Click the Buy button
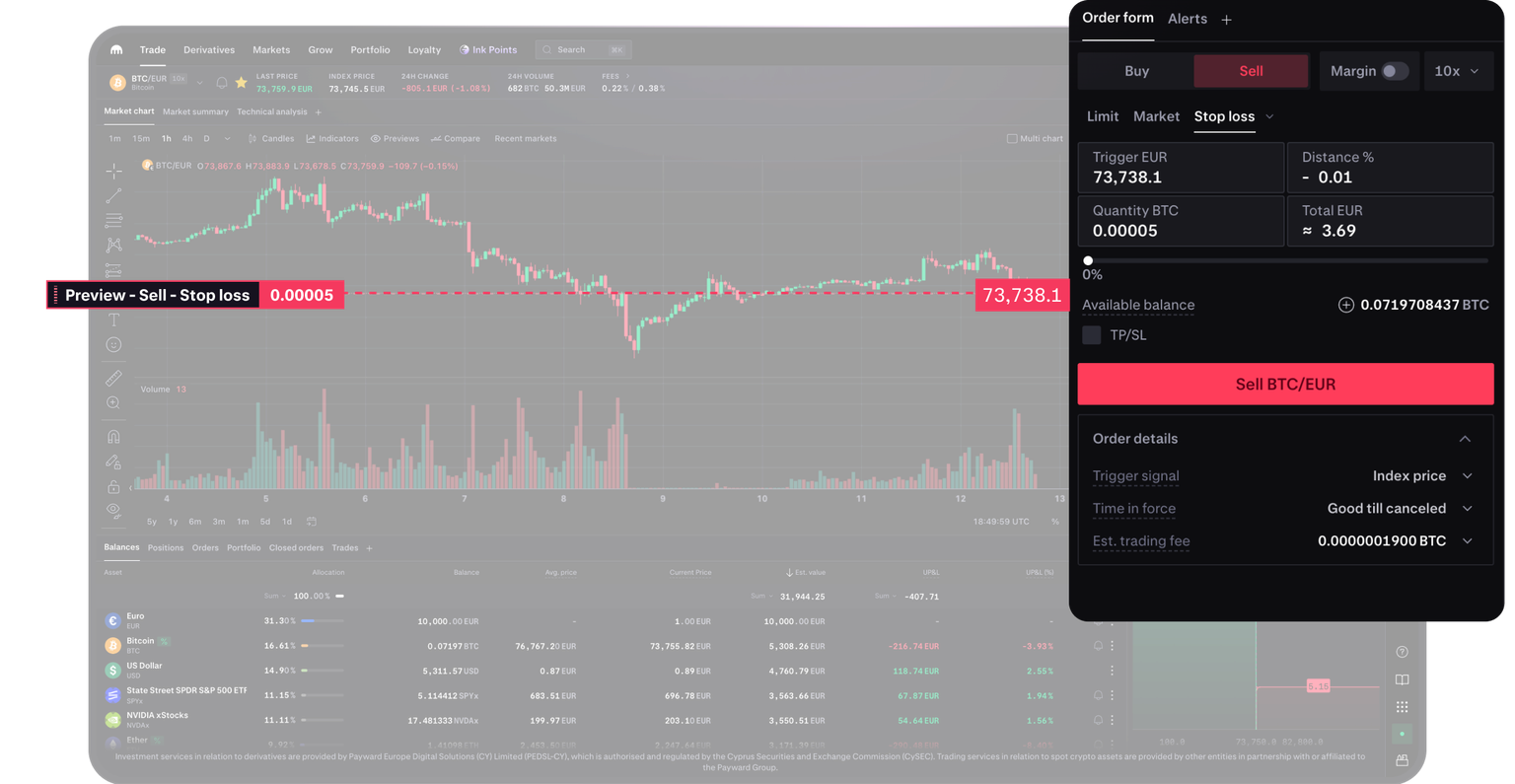 click(x=1136, y=71)
